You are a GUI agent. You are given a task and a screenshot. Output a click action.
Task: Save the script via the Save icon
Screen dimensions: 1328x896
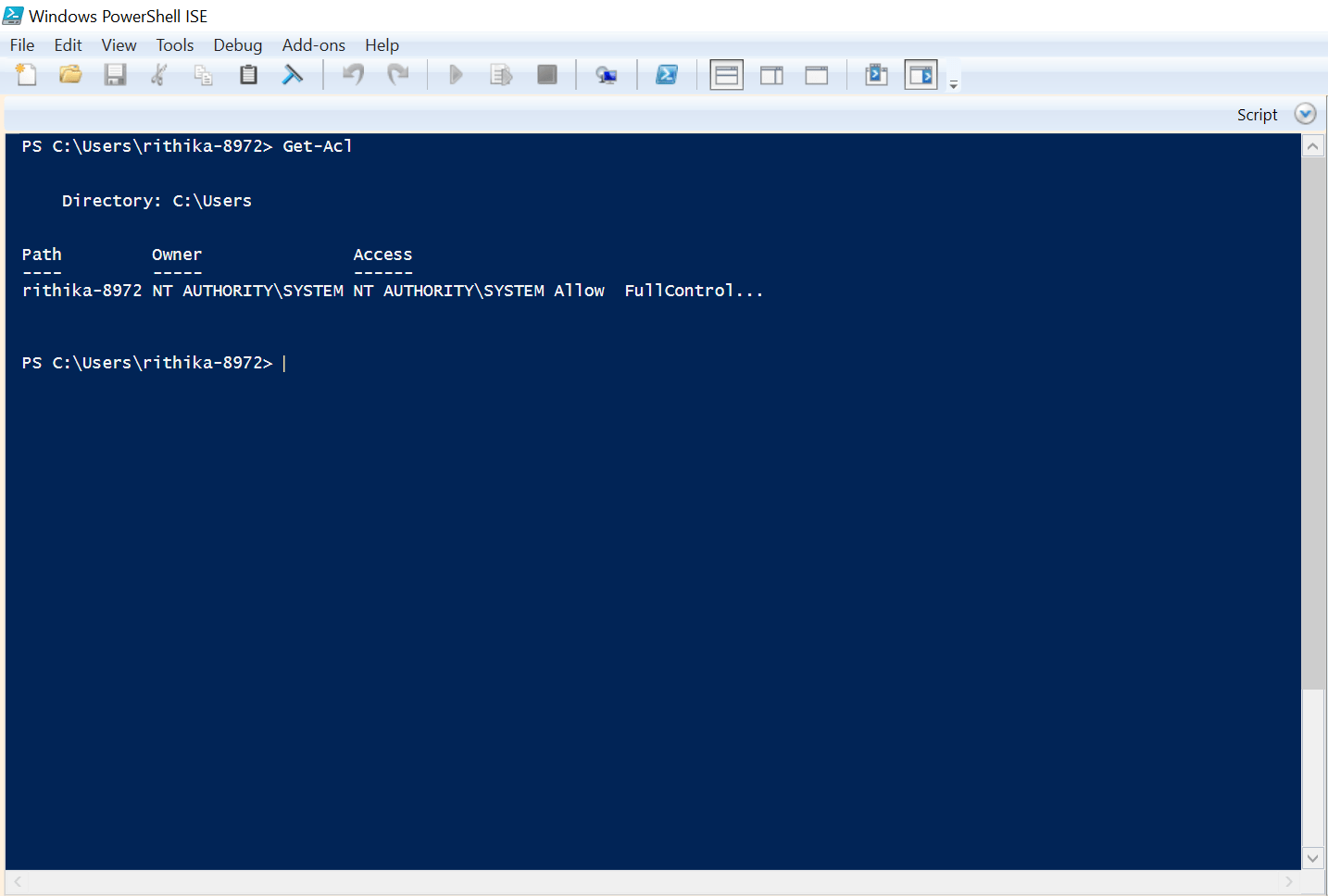(x=115, y=74)
